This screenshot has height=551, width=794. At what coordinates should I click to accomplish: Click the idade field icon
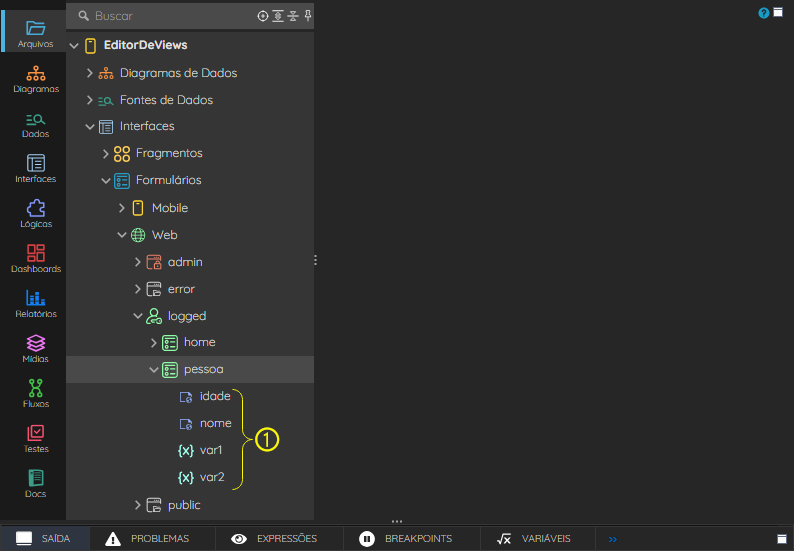[186, 397]
